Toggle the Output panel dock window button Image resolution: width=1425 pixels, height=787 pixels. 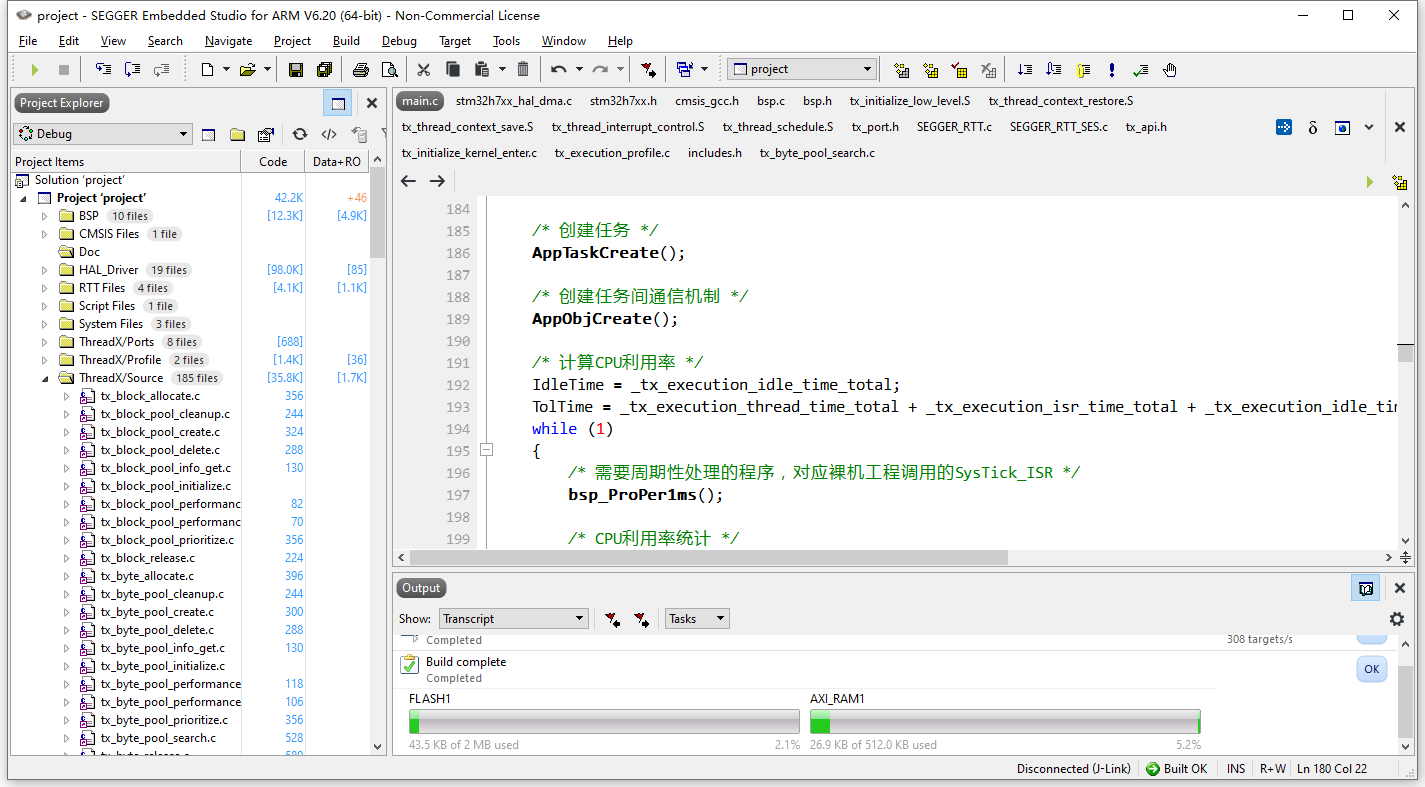[x=1366, y=588]
